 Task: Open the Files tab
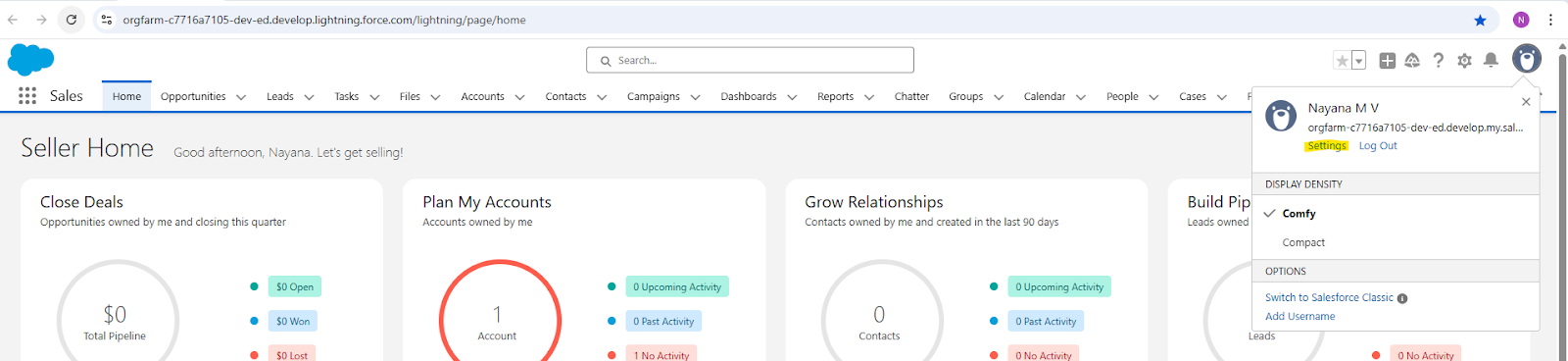click(410, 96)
